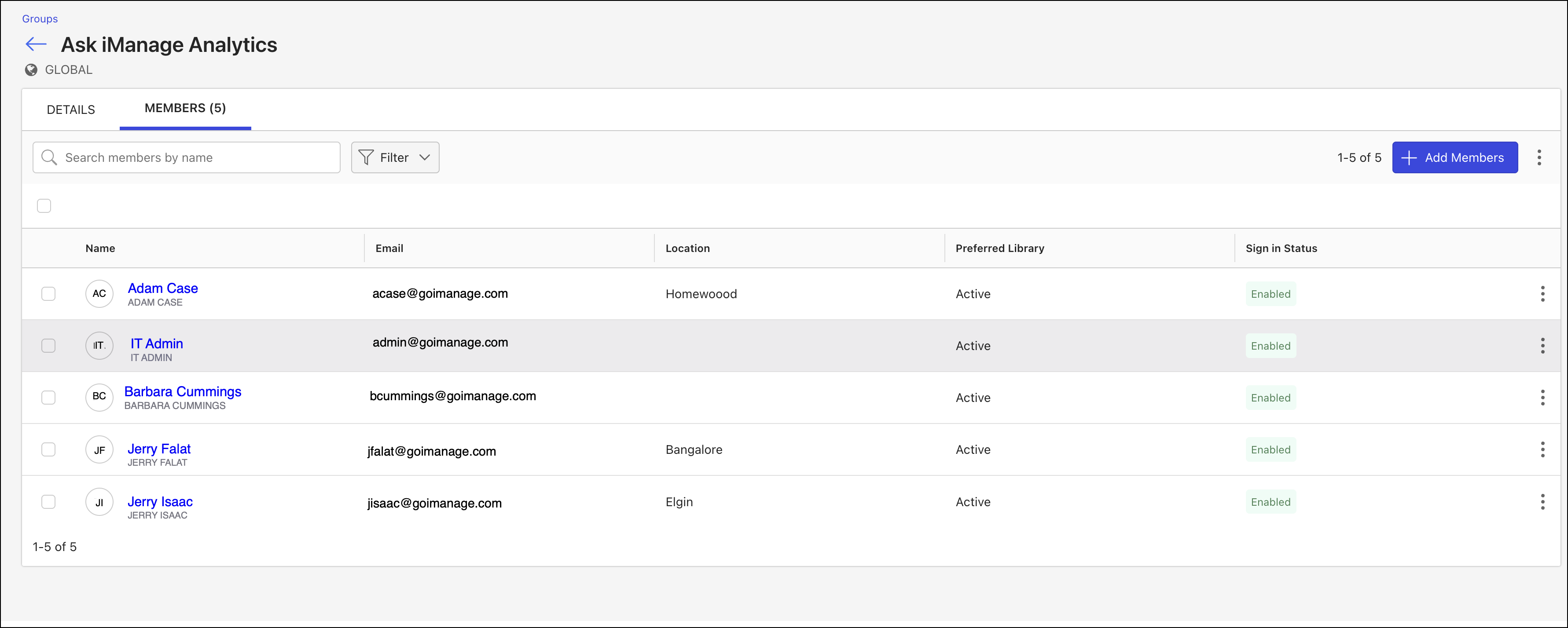Expand the Filter dropdown
The image size is (1568, 628).
[395, 157]
